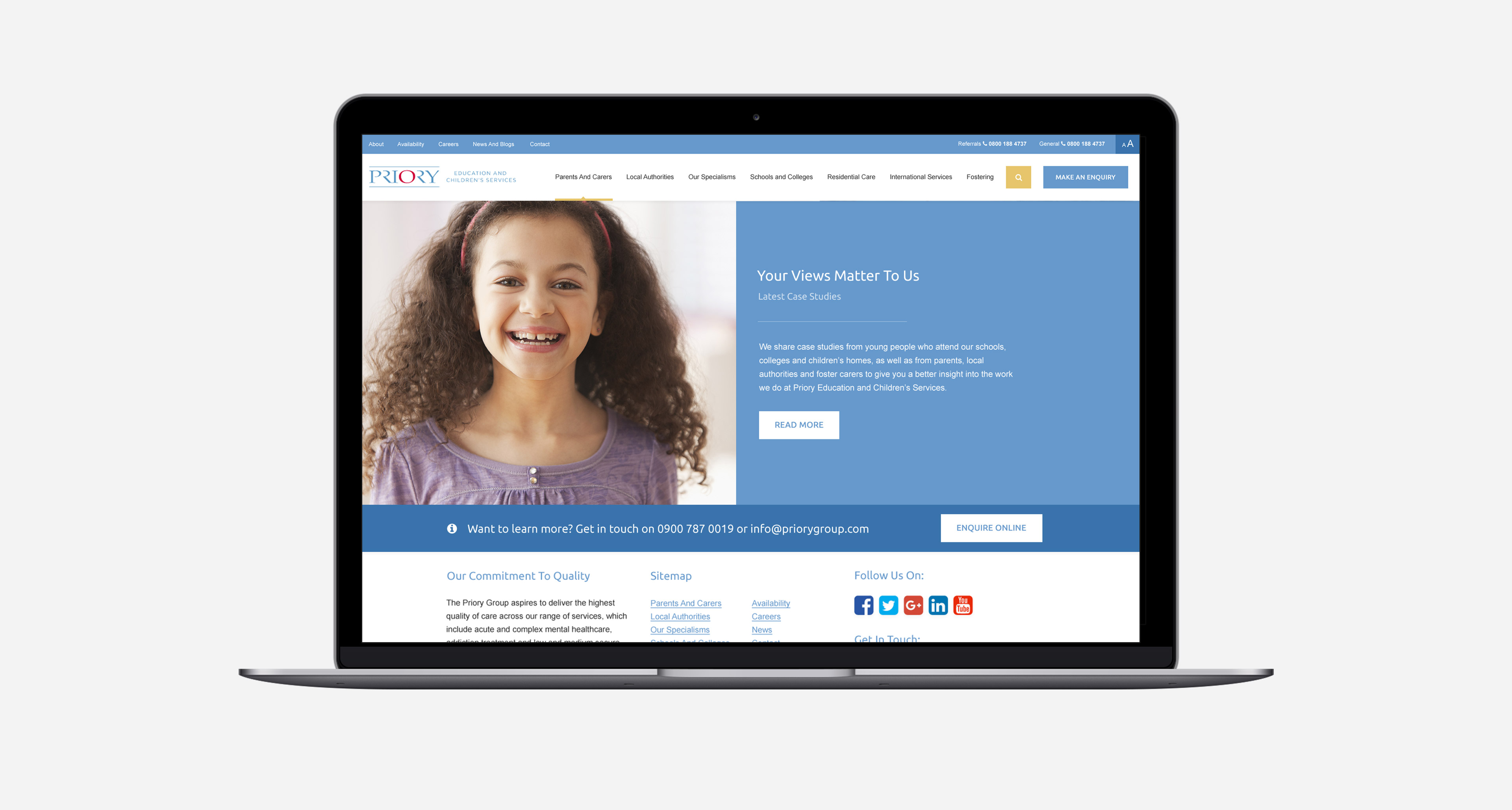1512x810 pixels.
Task: Toggle the accessibility text size option
Action: coord(1127,143)
